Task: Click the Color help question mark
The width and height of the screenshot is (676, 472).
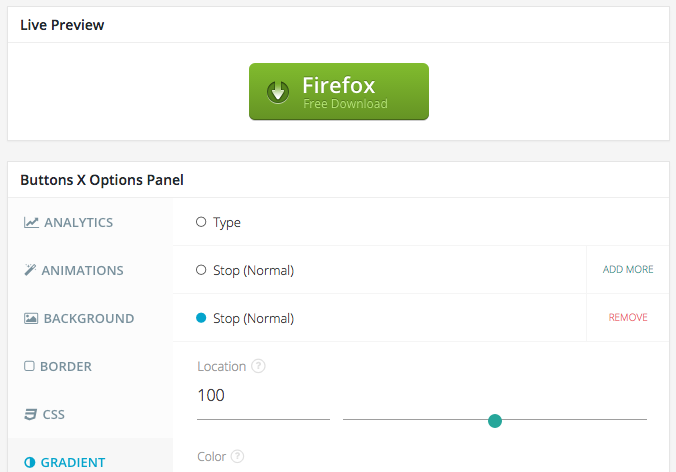Action: 237,456
